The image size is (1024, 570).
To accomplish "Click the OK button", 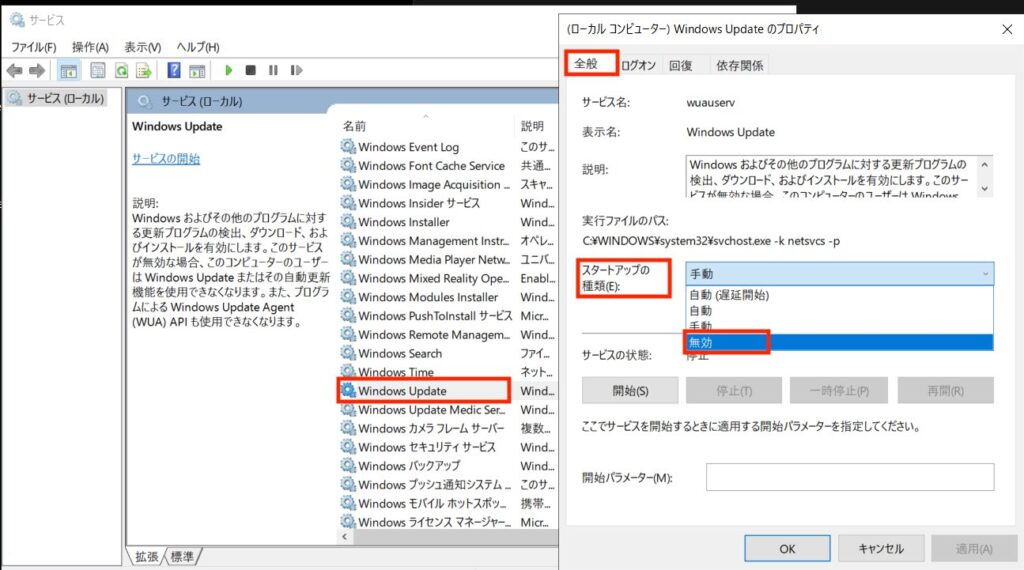I will pos(787,548).
